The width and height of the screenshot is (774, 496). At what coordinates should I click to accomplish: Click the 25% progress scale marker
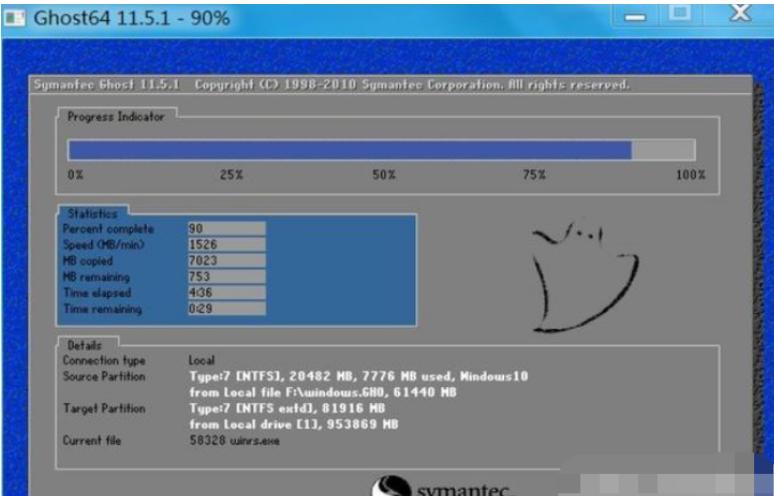click(232, 175)
